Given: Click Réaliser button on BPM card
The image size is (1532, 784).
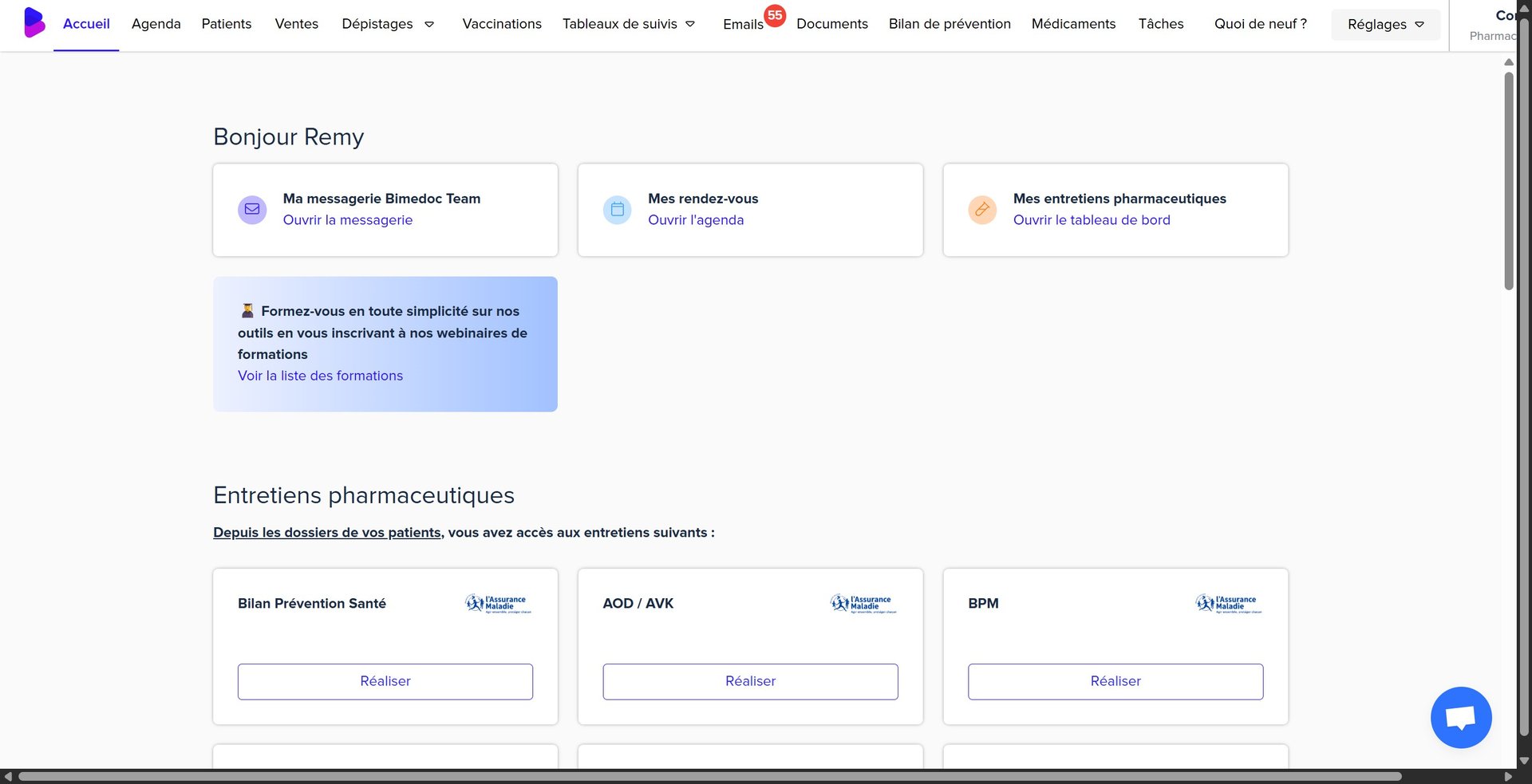Looking at the screenshot, I should (1115, 681).
